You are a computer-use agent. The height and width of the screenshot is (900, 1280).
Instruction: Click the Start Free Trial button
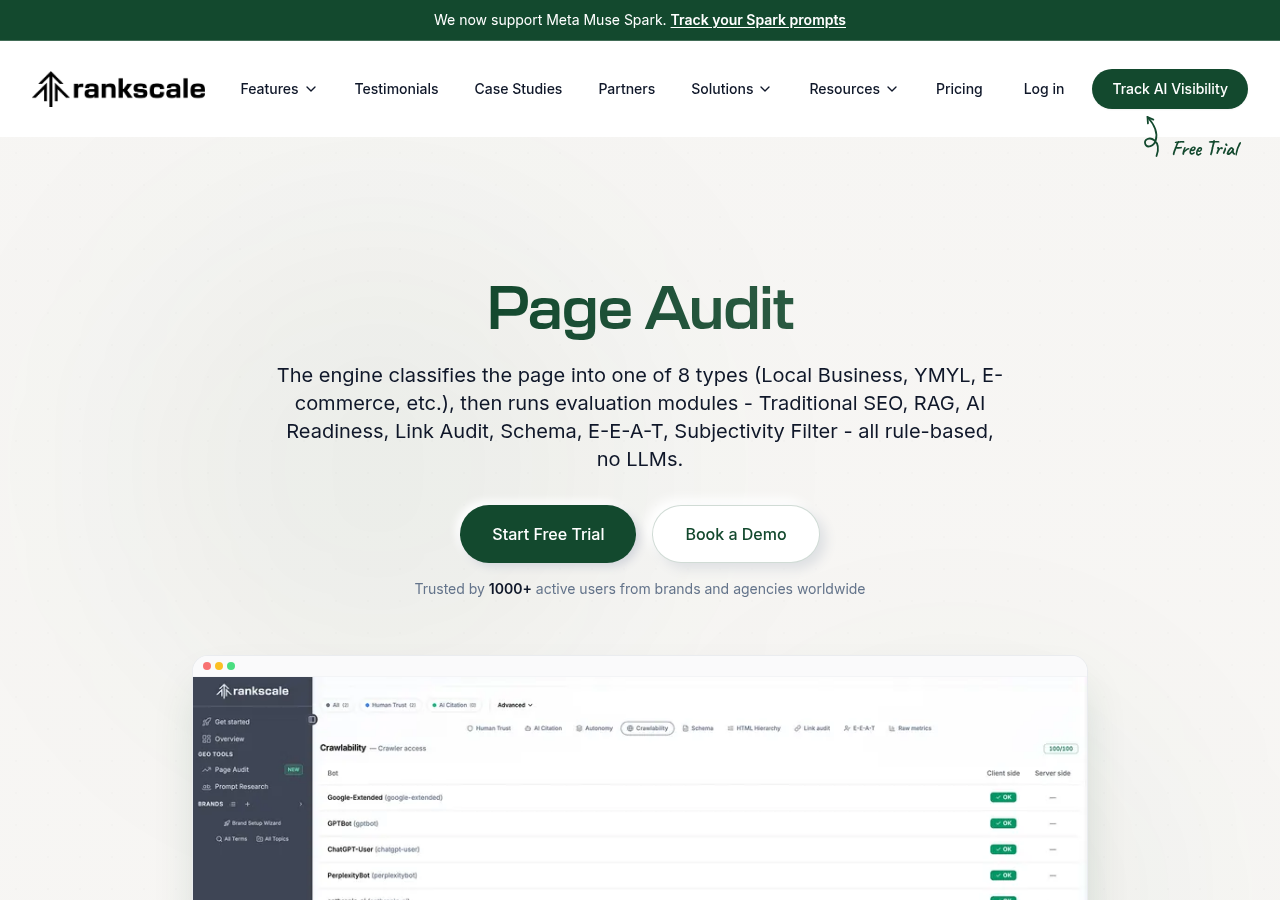[x=548, y=534]
